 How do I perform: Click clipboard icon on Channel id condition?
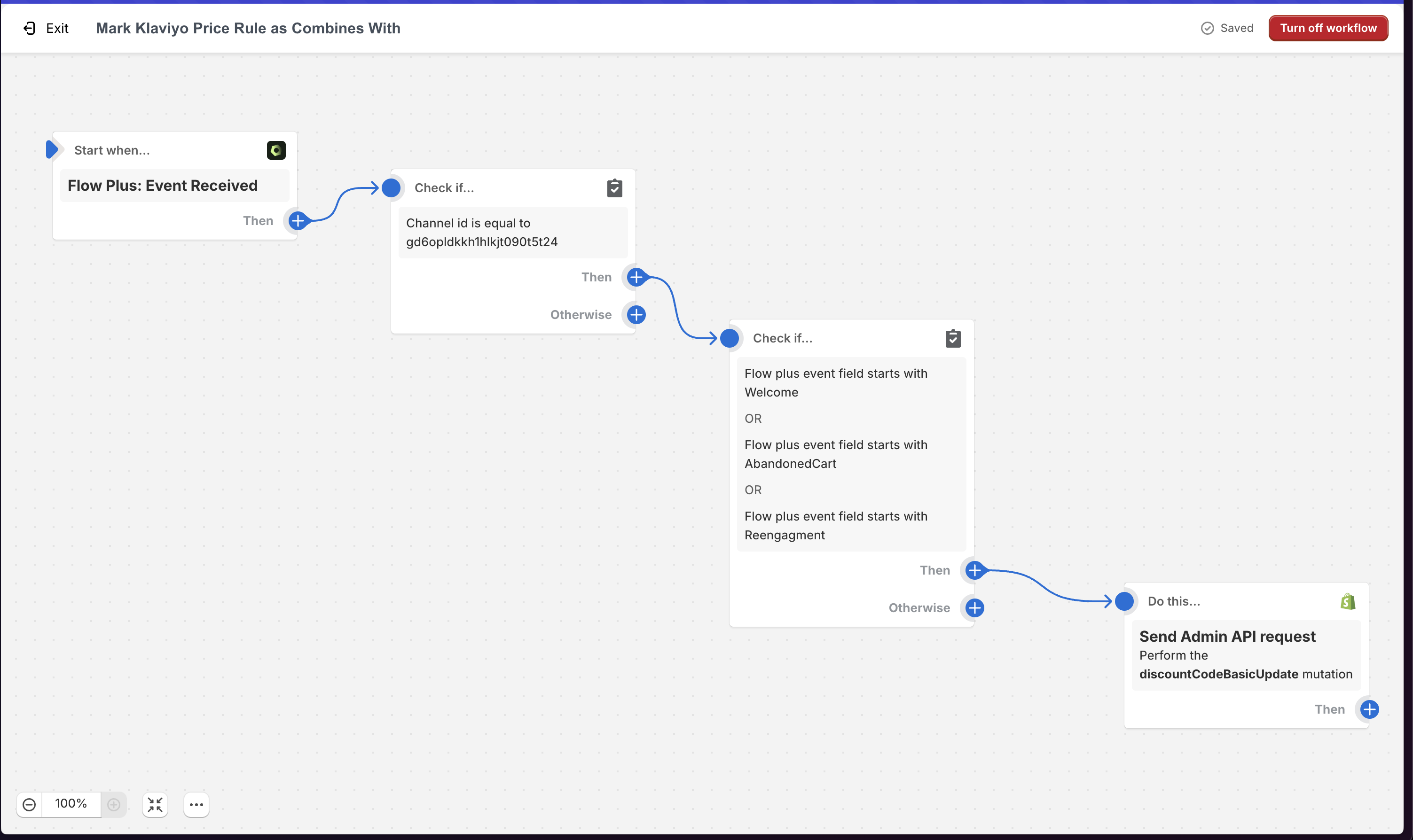coord(614,188)
